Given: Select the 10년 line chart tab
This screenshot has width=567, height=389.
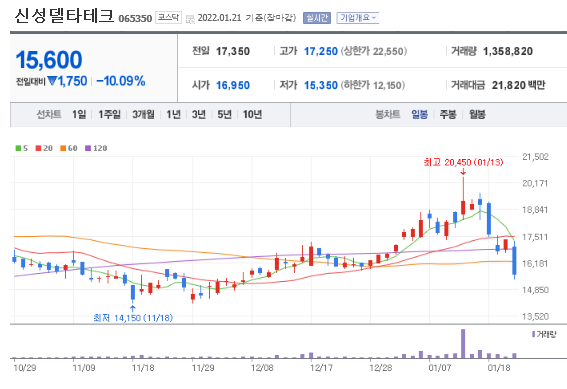Looking at the screenshot, I should pos(252,115).
